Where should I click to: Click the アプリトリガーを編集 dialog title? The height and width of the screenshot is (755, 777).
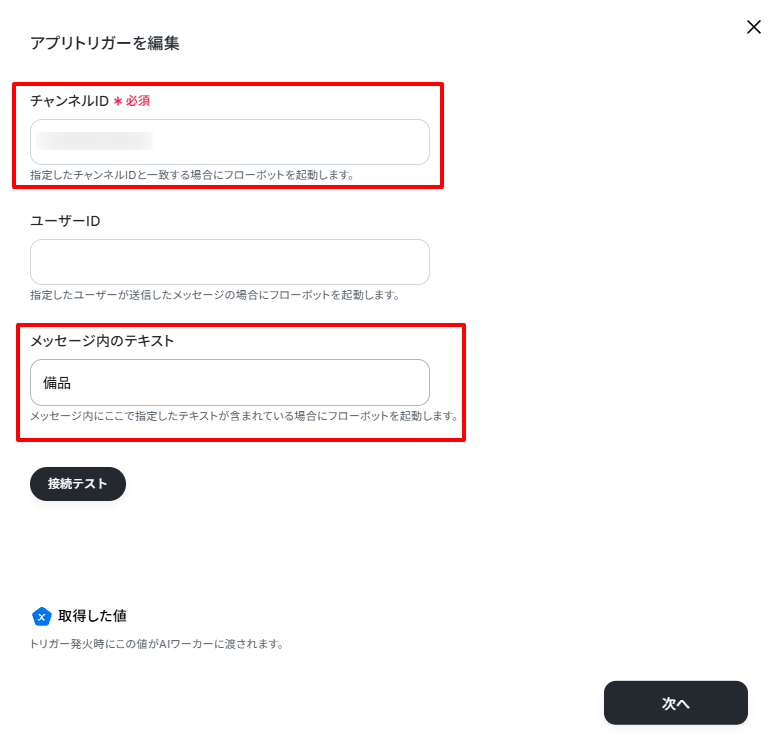coord(105,43)
